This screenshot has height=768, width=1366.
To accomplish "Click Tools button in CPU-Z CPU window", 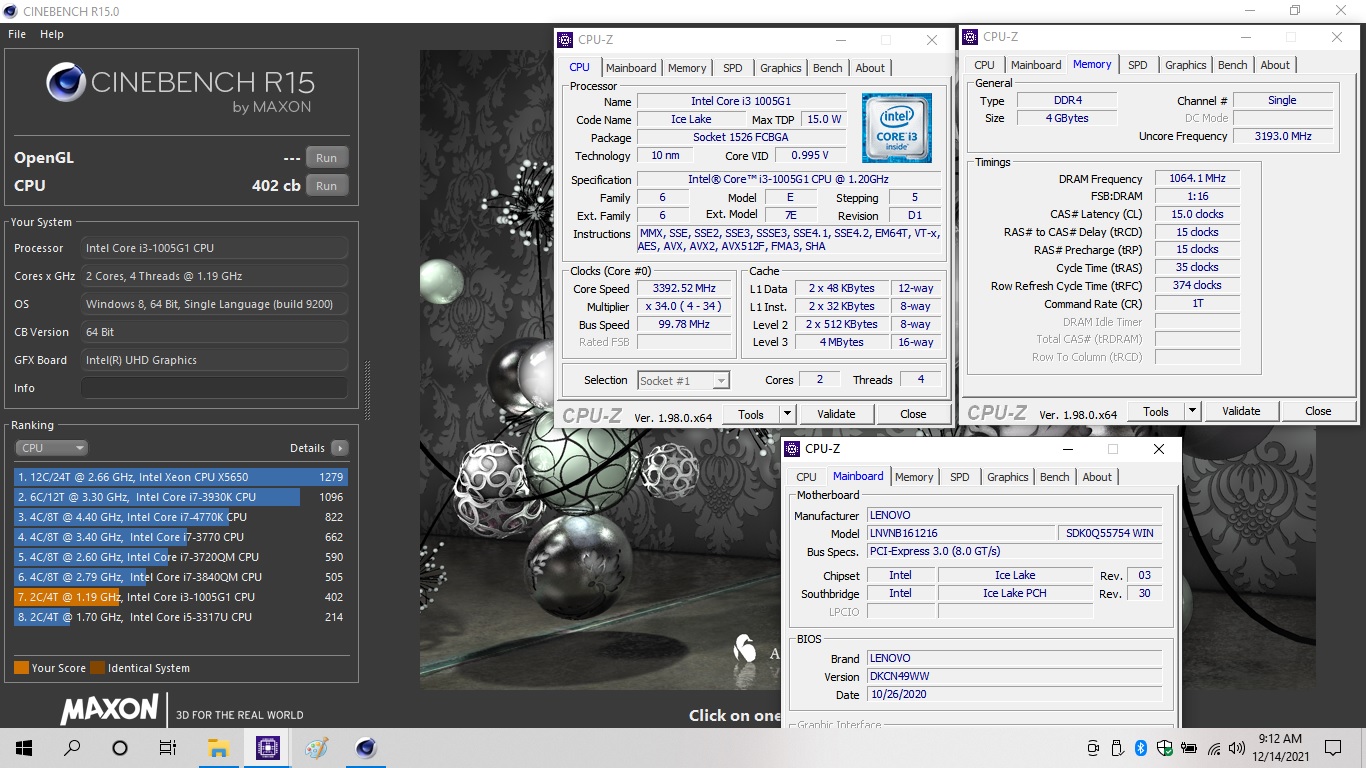I will pos(751,414).
